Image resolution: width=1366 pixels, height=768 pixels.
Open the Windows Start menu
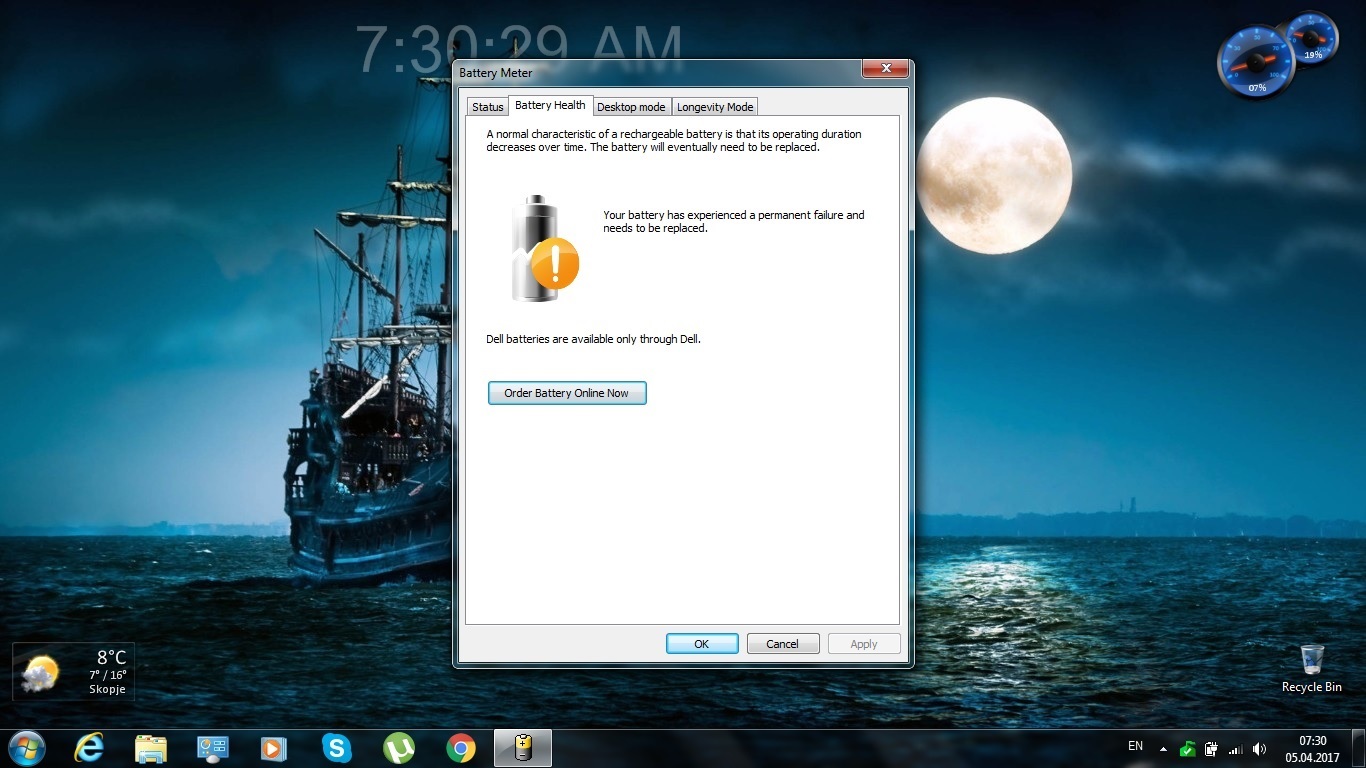pyautogui.click(x=26, y=748)
